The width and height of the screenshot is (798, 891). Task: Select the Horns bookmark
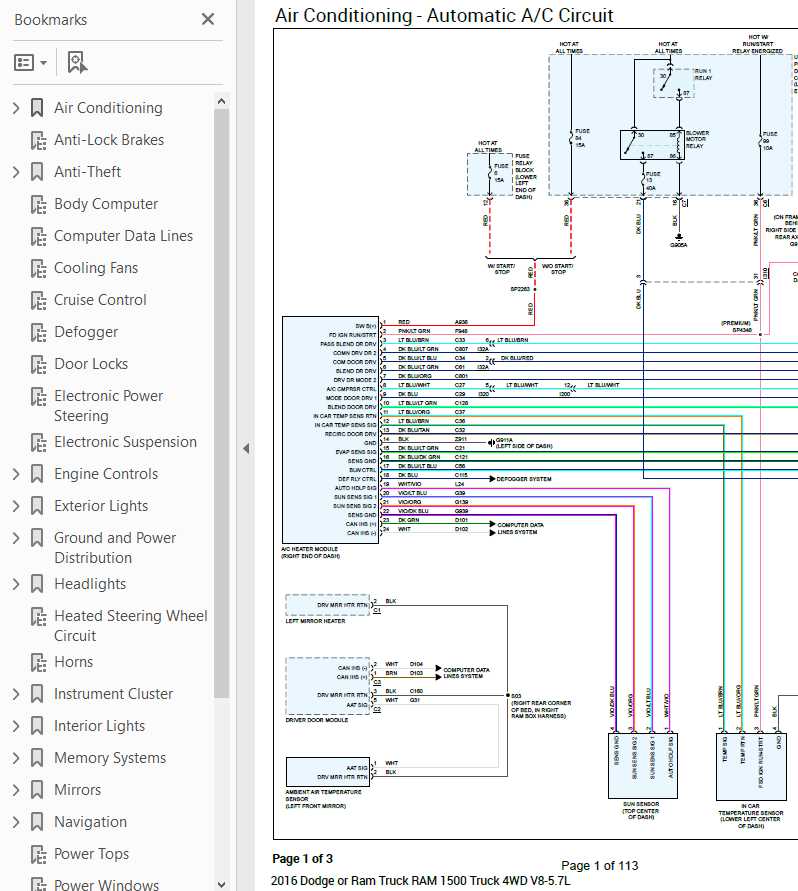pyautogui.click(x=73, y=662)
